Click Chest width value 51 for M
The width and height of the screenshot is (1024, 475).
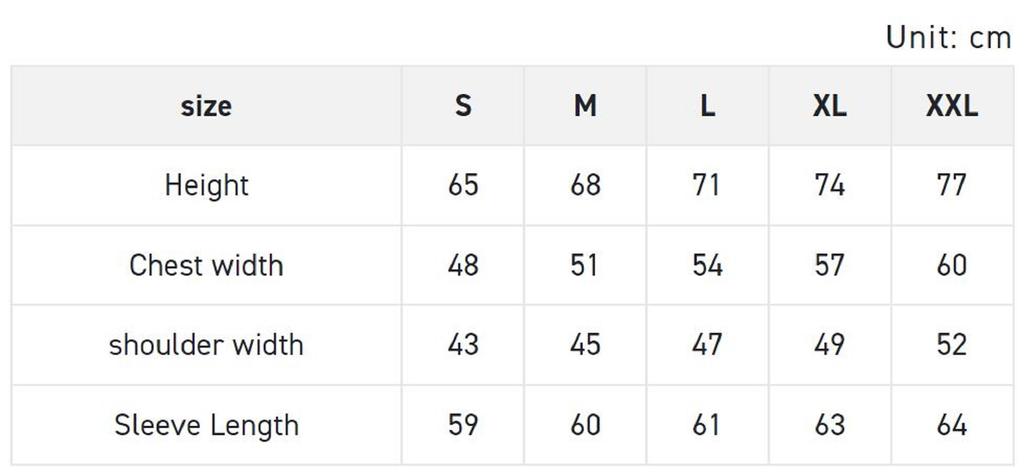click(585, 265)
